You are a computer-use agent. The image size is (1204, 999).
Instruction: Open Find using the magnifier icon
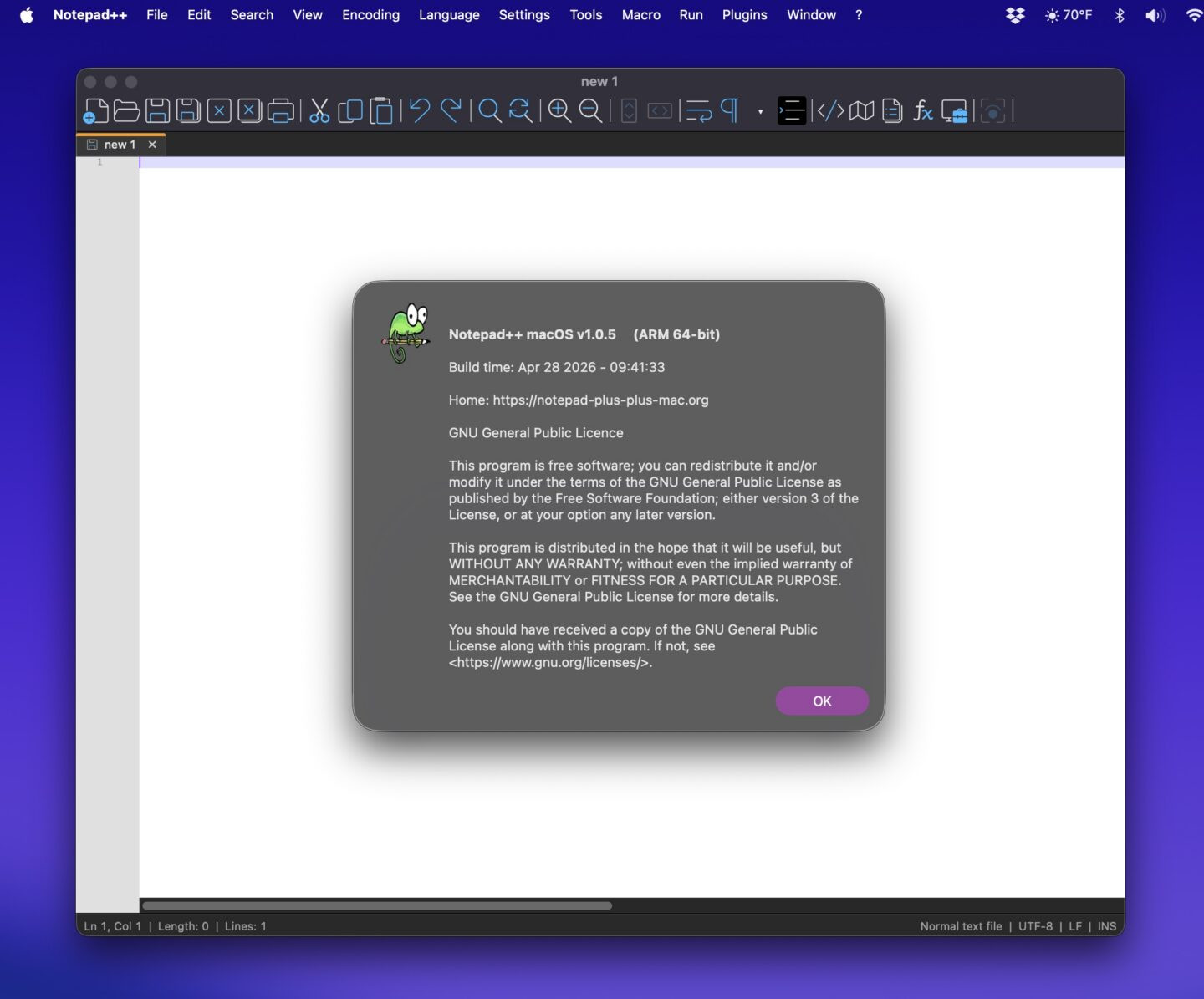pos(490,111)
